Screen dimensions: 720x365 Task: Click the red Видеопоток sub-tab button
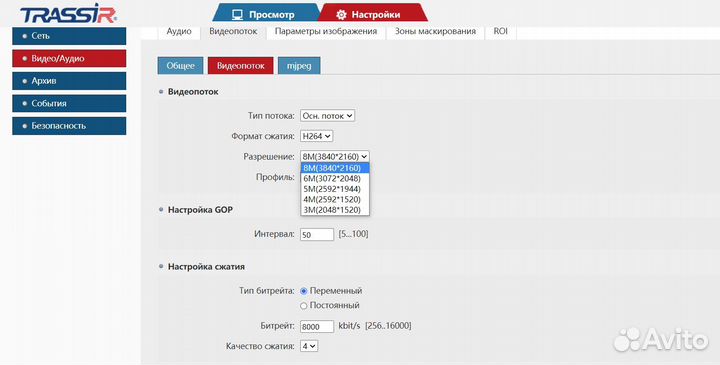click(x=241, y=66)
